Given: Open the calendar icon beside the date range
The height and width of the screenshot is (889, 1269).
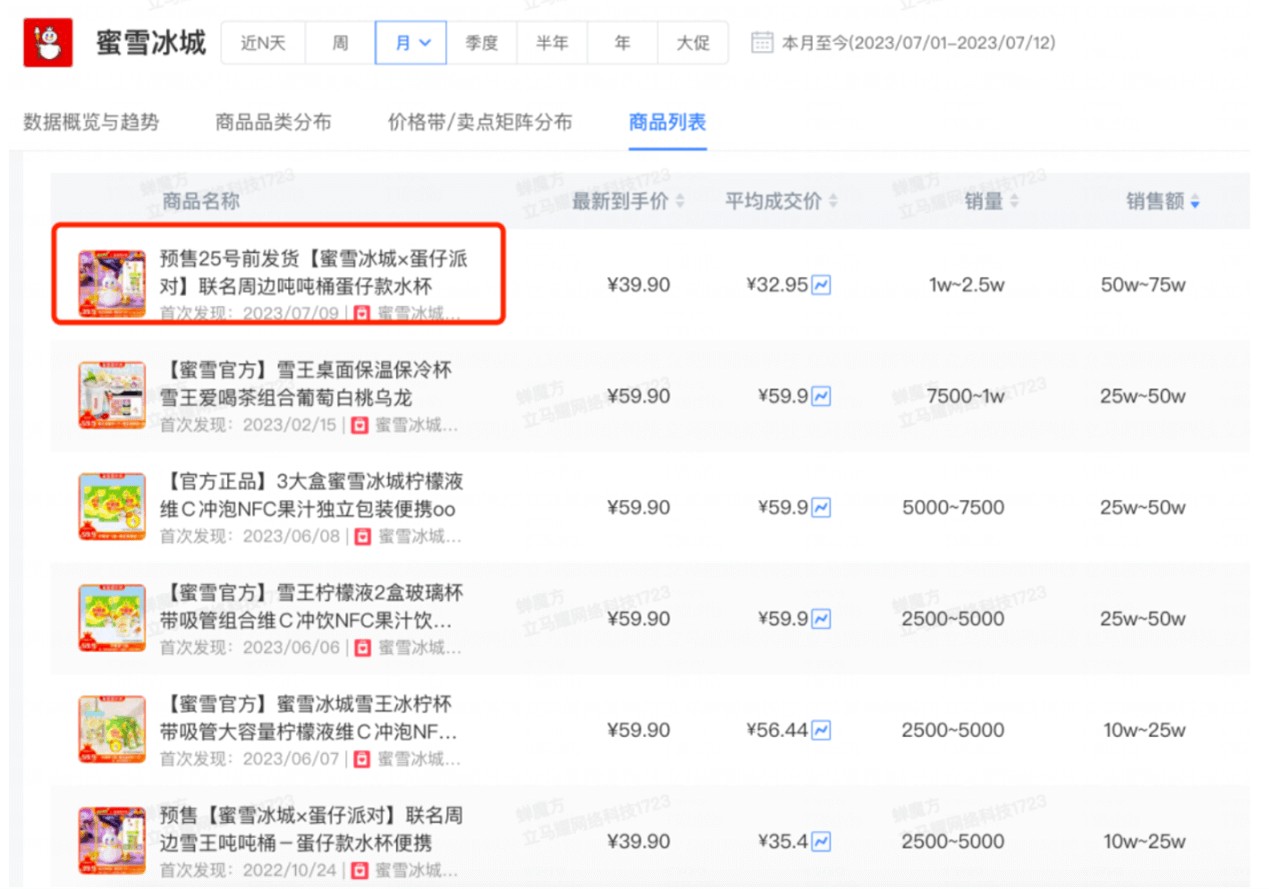Looking at the screenshot, I should pos(762,43).
